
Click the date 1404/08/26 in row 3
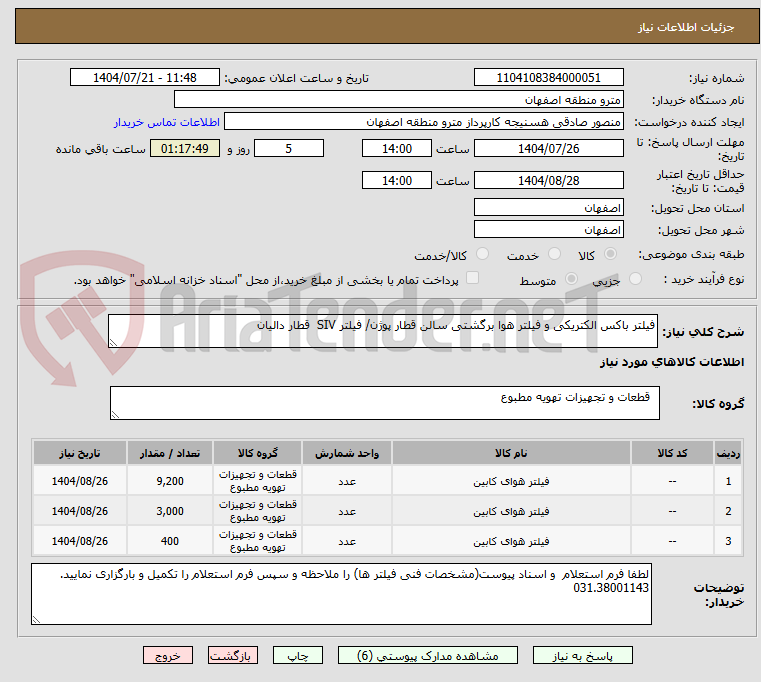pyautogui.click(x=80, y=541)
